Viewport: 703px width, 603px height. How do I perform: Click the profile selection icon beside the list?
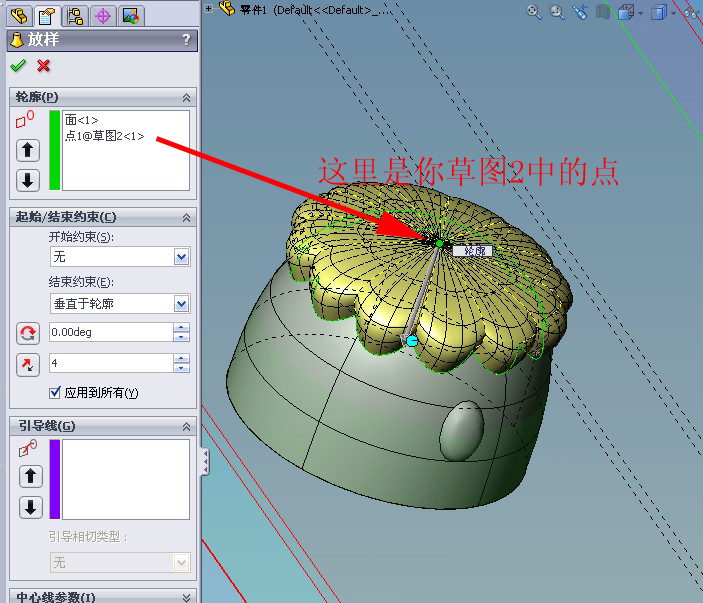[x=25, y=119]
